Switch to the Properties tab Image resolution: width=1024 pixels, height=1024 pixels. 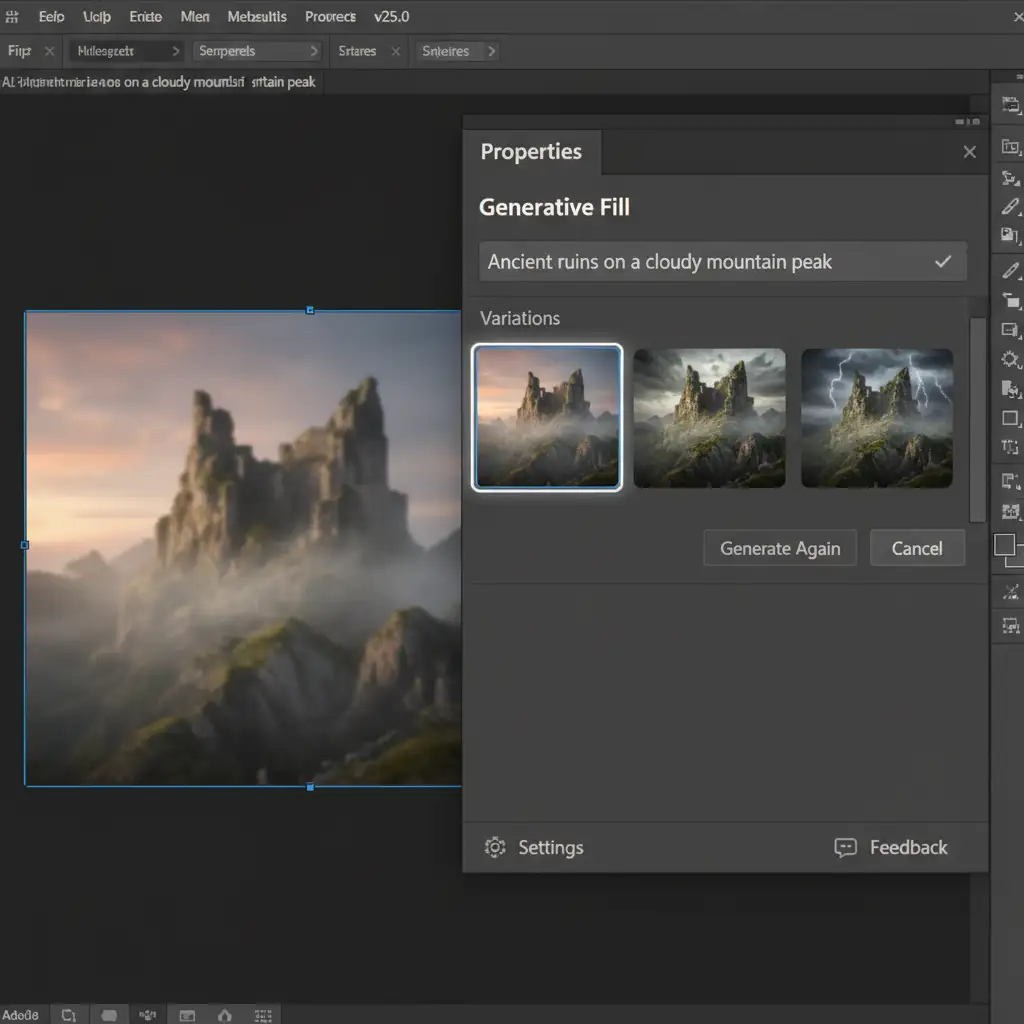531,152
